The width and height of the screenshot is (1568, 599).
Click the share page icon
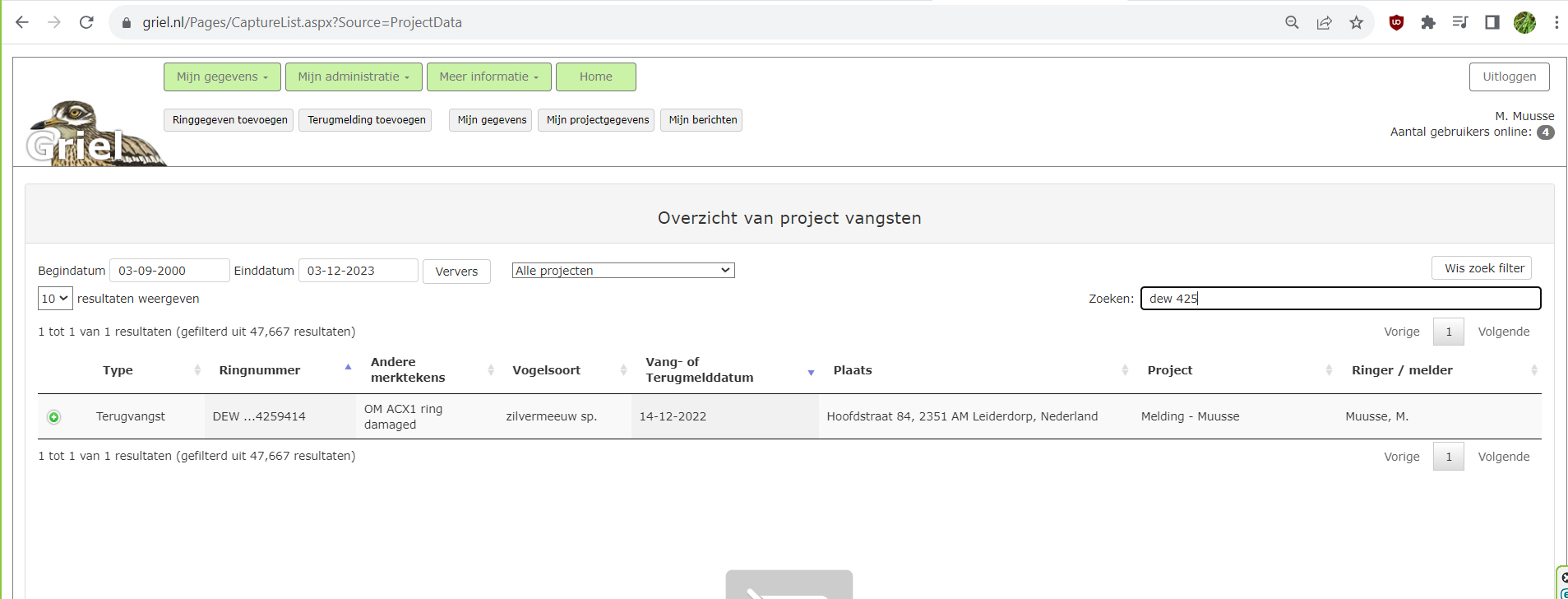tap(1324, 22)
